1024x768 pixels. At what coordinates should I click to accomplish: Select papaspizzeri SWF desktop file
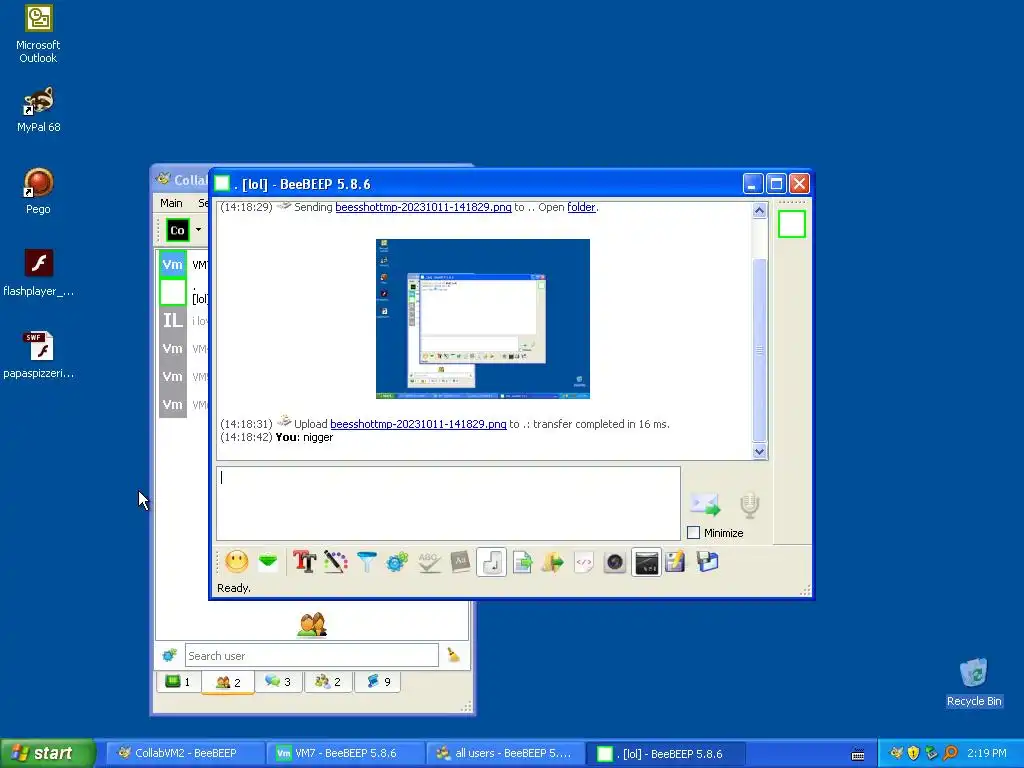pos(39,355)
